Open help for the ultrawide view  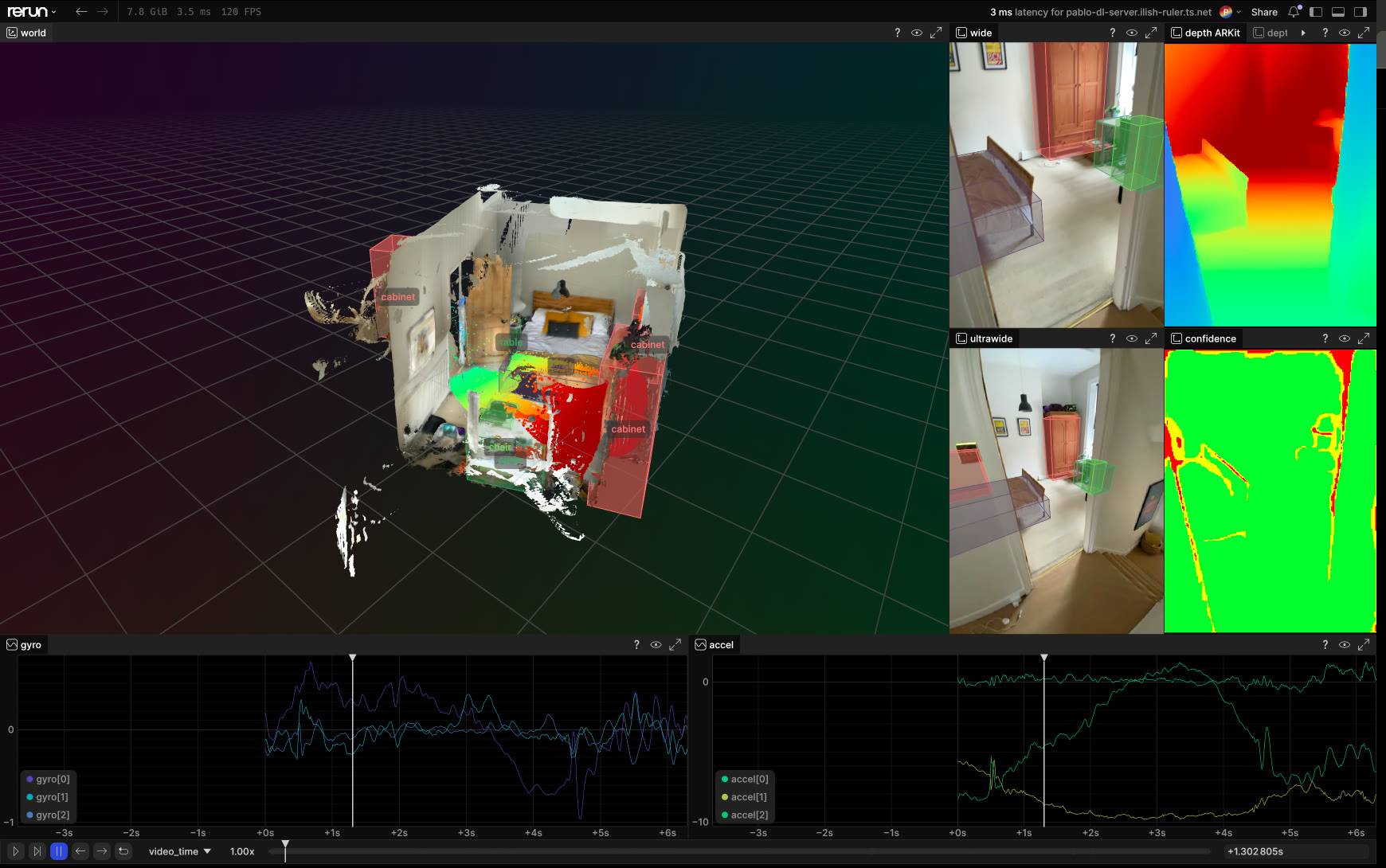point(1113,338)
